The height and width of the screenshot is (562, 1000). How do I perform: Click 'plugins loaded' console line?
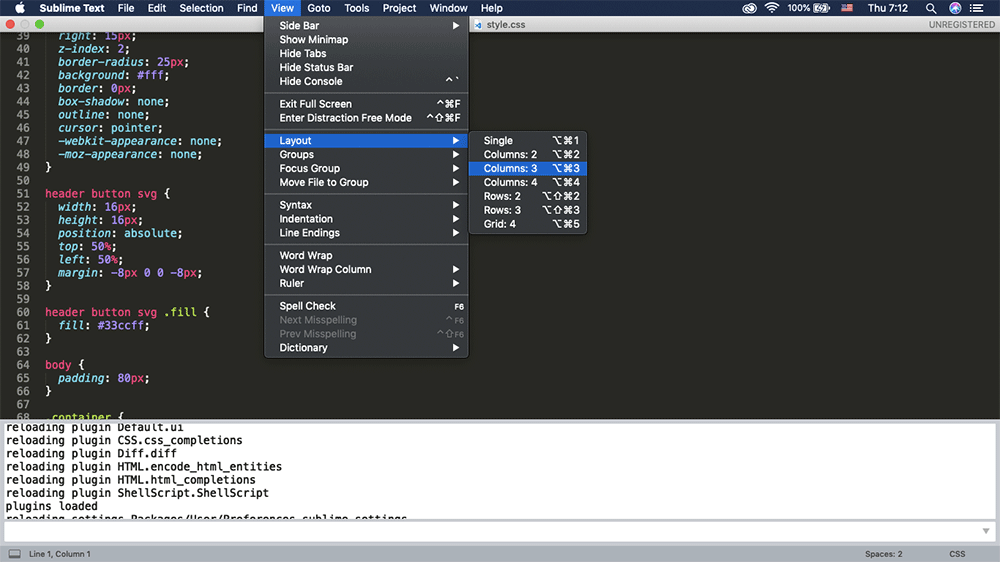(x=52, y=506)
